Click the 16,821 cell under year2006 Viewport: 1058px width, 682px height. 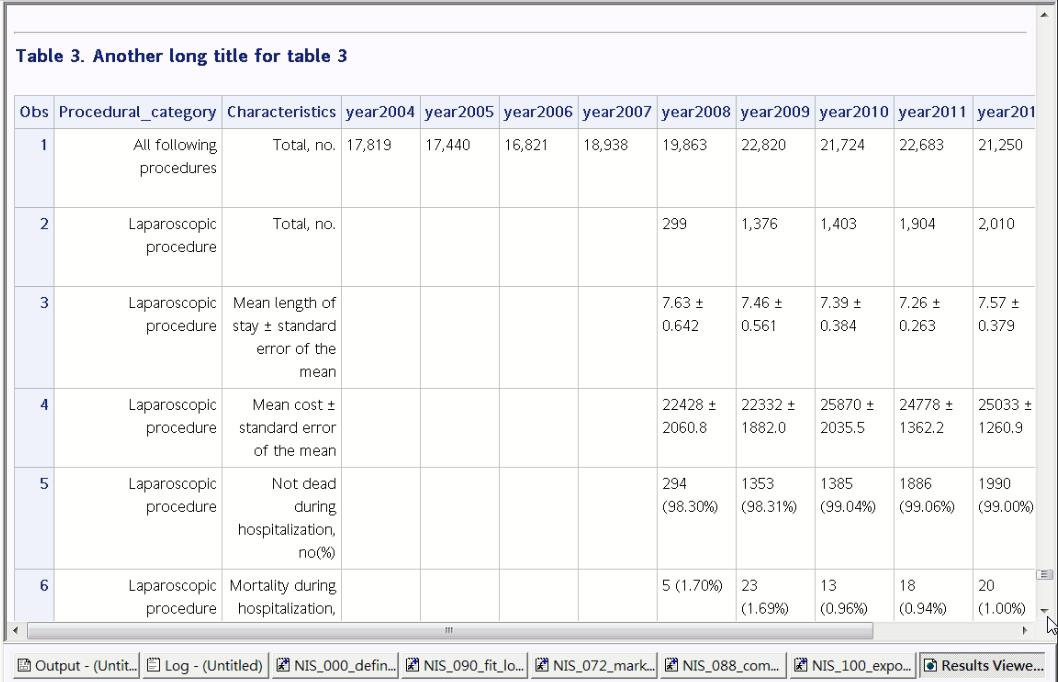coord(538,167)
